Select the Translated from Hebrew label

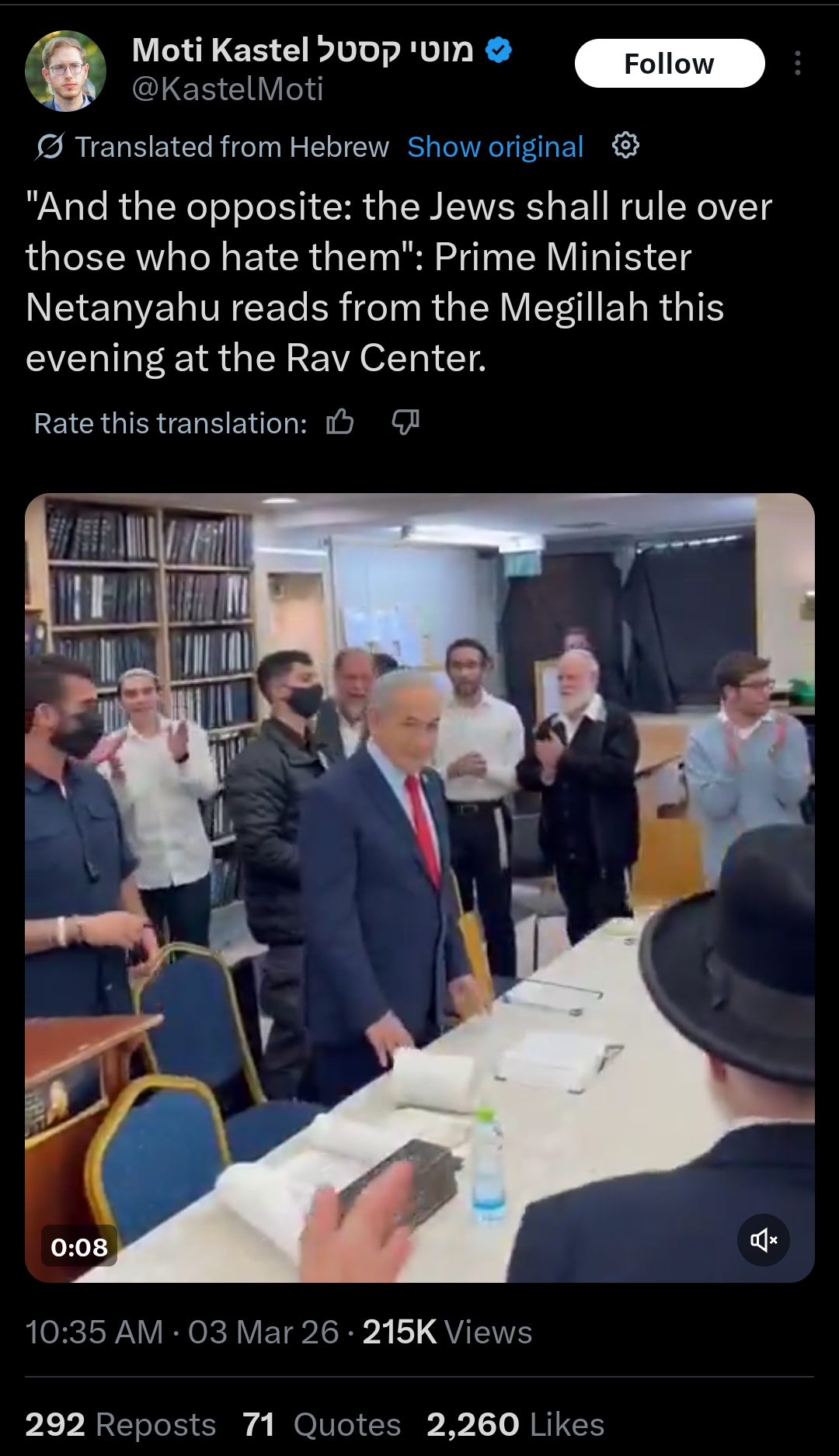232,147
